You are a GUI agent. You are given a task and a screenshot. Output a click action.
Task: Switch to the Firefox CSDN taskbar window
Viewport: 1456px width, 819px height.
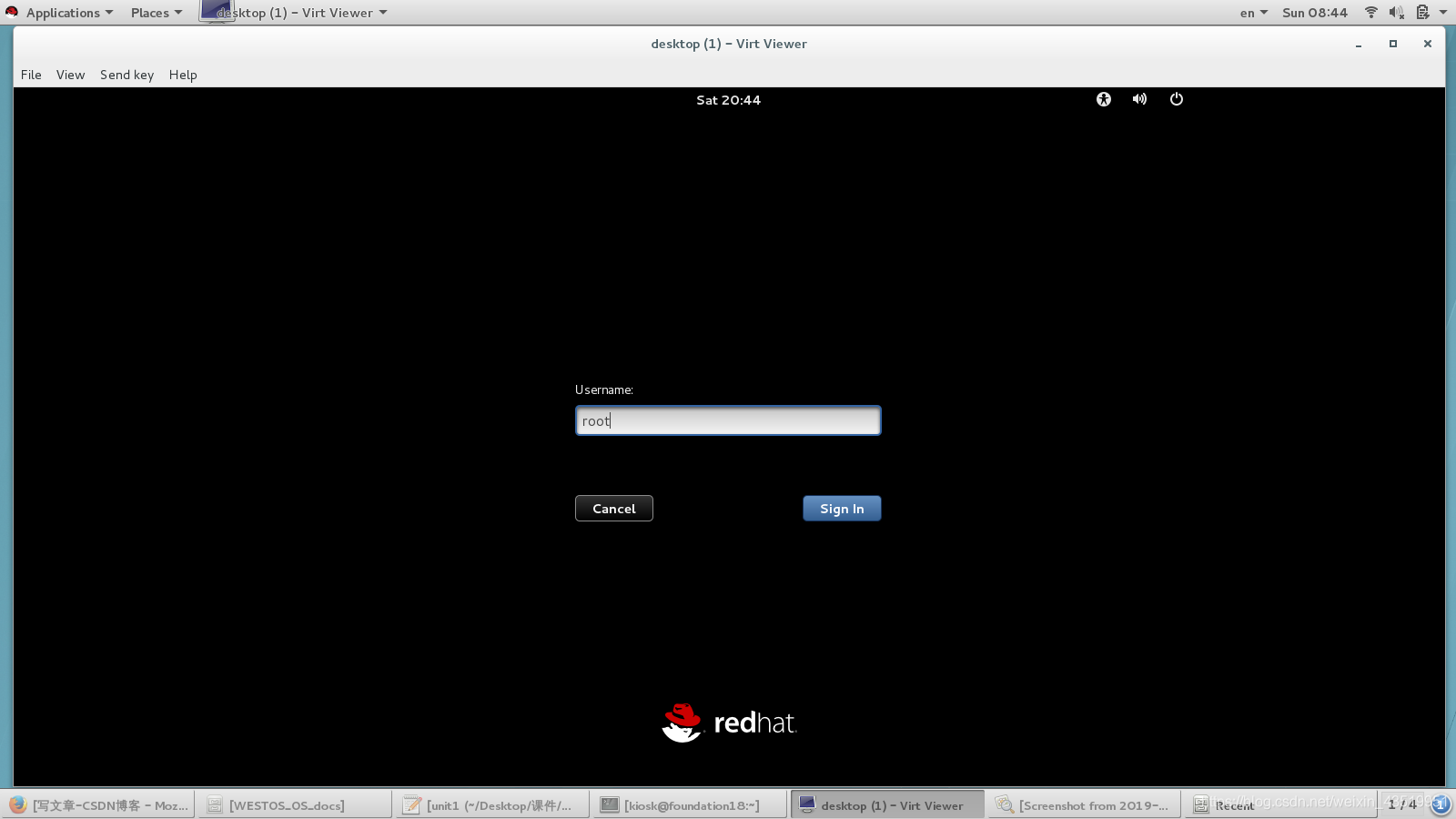click(99, 805)
